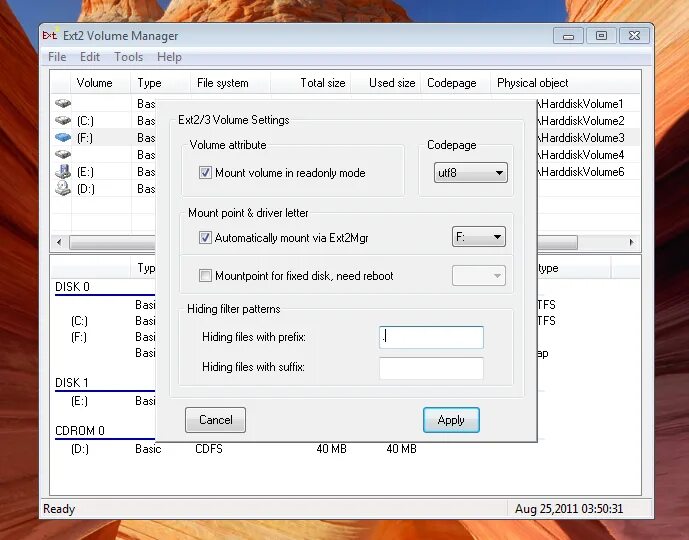689x540 pixels.
Task: Open the Tools menu
Action: (x=128, y=57)
